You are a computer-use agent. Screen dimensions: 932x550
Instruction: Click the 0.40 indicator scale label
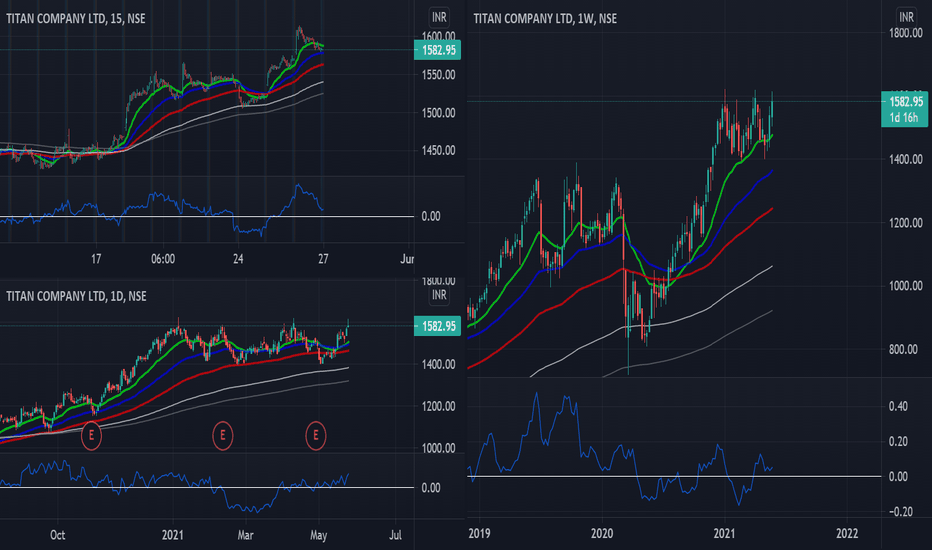(898, 406)
